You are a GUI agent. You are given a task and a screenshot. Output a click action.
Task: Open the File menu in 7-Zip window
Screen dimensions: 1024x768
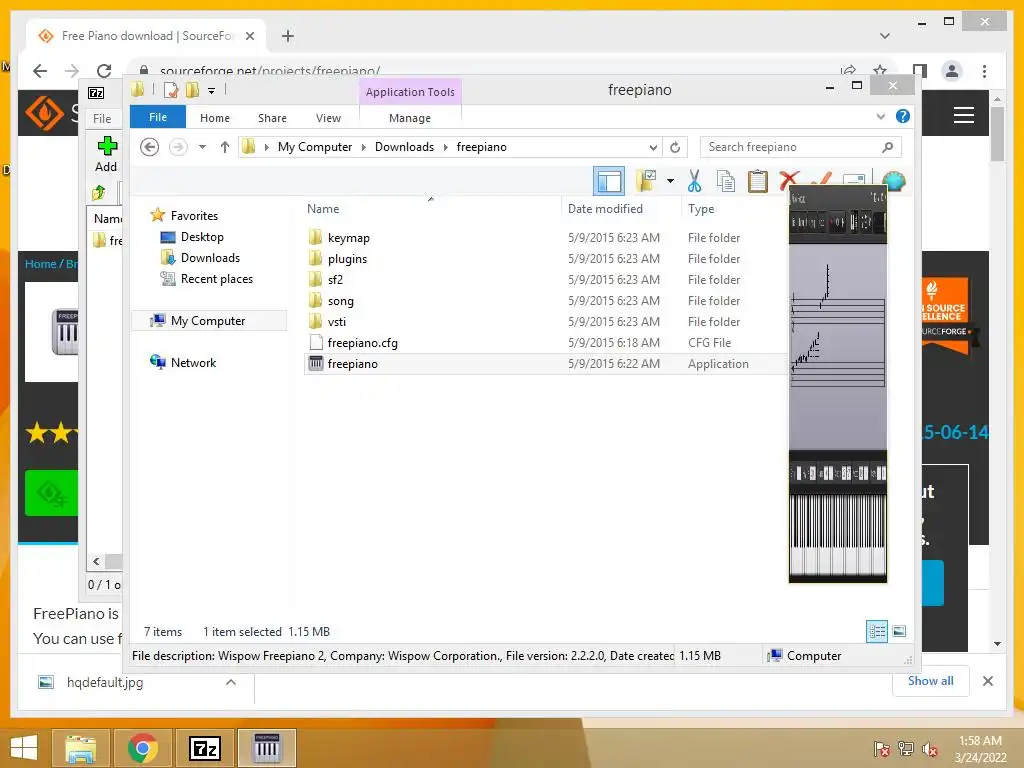(x=102, y=118)
